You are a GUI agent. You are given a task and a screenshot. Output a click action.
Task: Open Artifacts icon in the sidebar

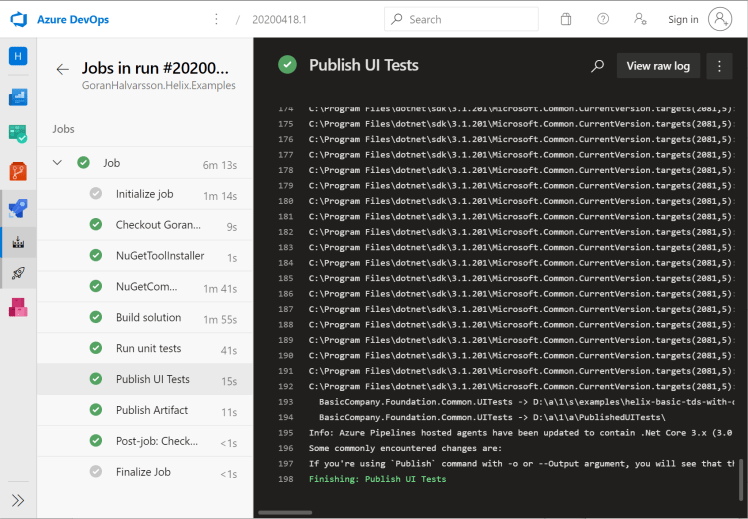point(18,307)
